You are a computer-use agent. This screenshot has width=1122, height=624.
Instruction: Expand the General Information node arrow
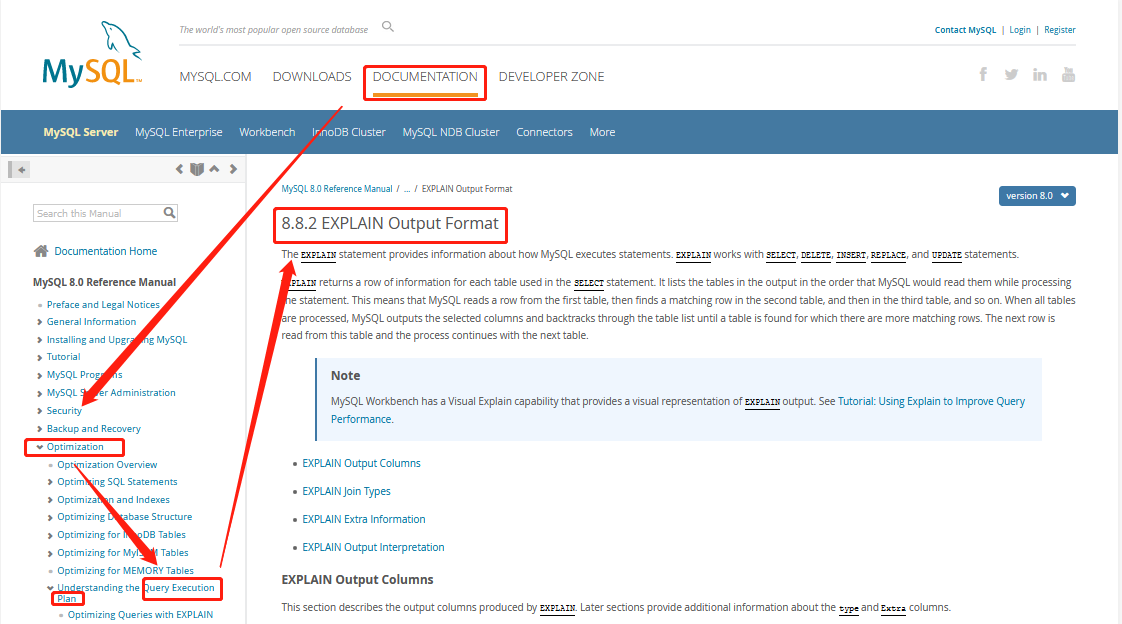(39, 322)
